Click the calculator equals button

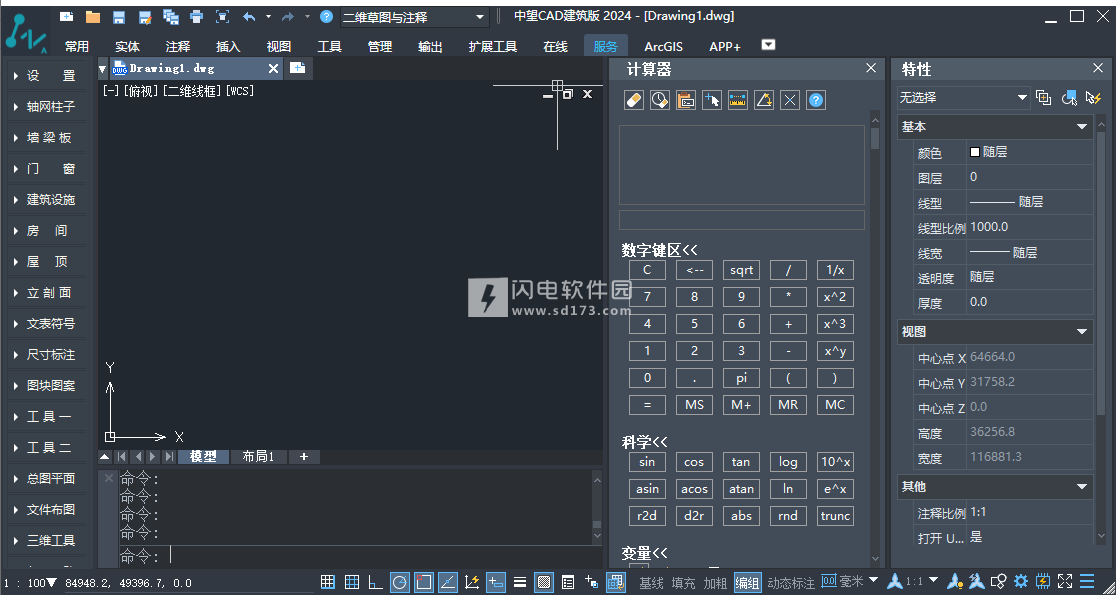pyautogui.click(x=647, y=406)
